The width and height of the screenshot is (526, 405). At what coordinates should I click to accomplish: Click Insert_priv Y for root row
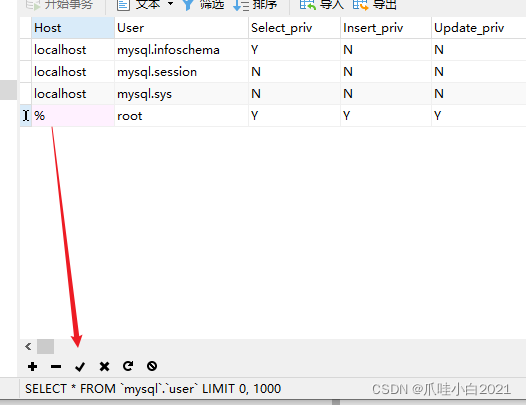[x=386, y=116]
